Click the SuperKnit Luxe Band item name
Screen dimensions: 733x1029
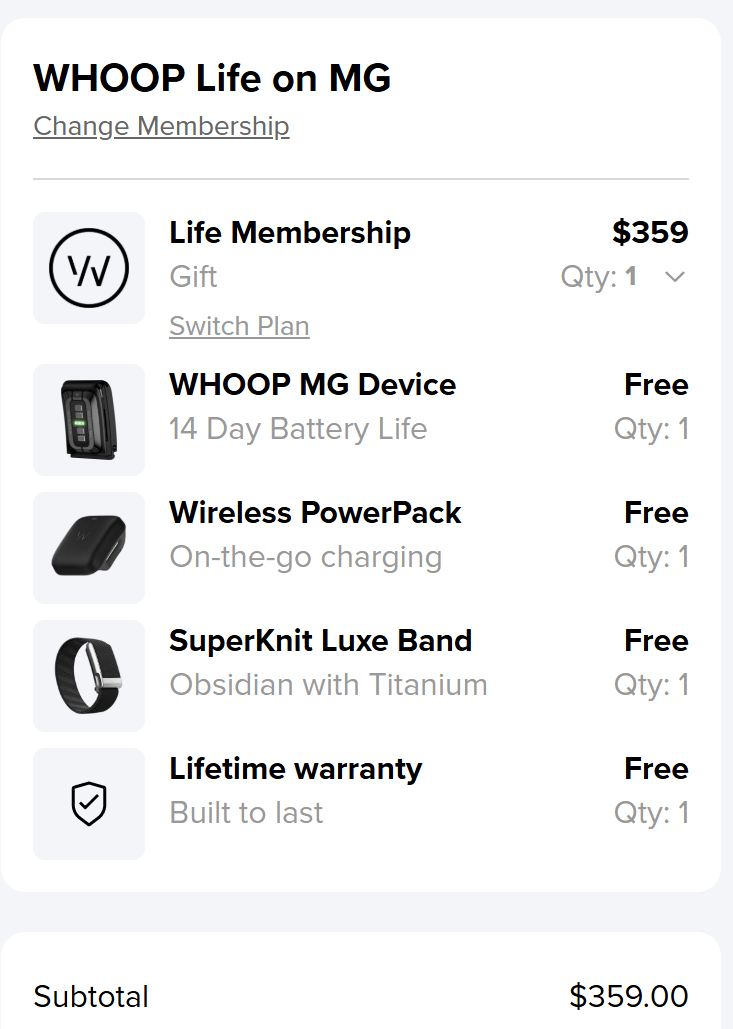coord(320,641)
